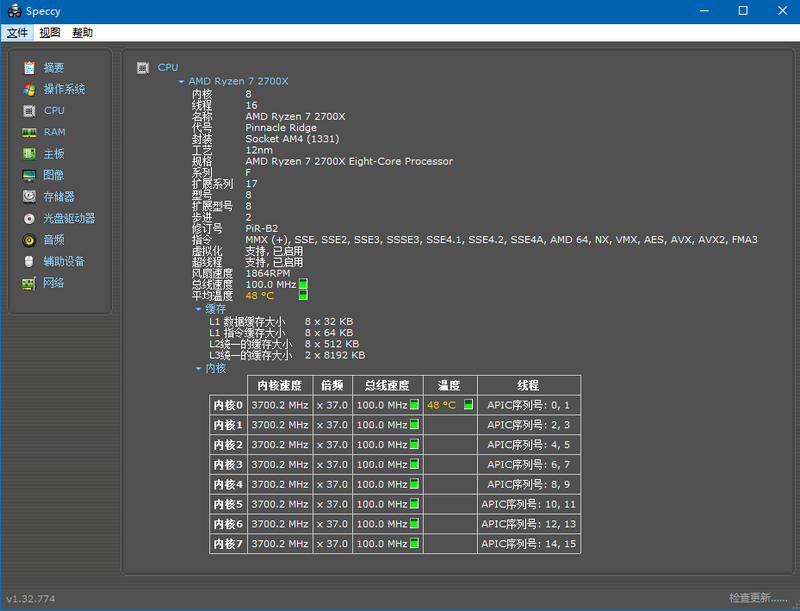
Task: Click the green indicator next to 总线速度 100.0 MHz
Action: click(303, 285)
